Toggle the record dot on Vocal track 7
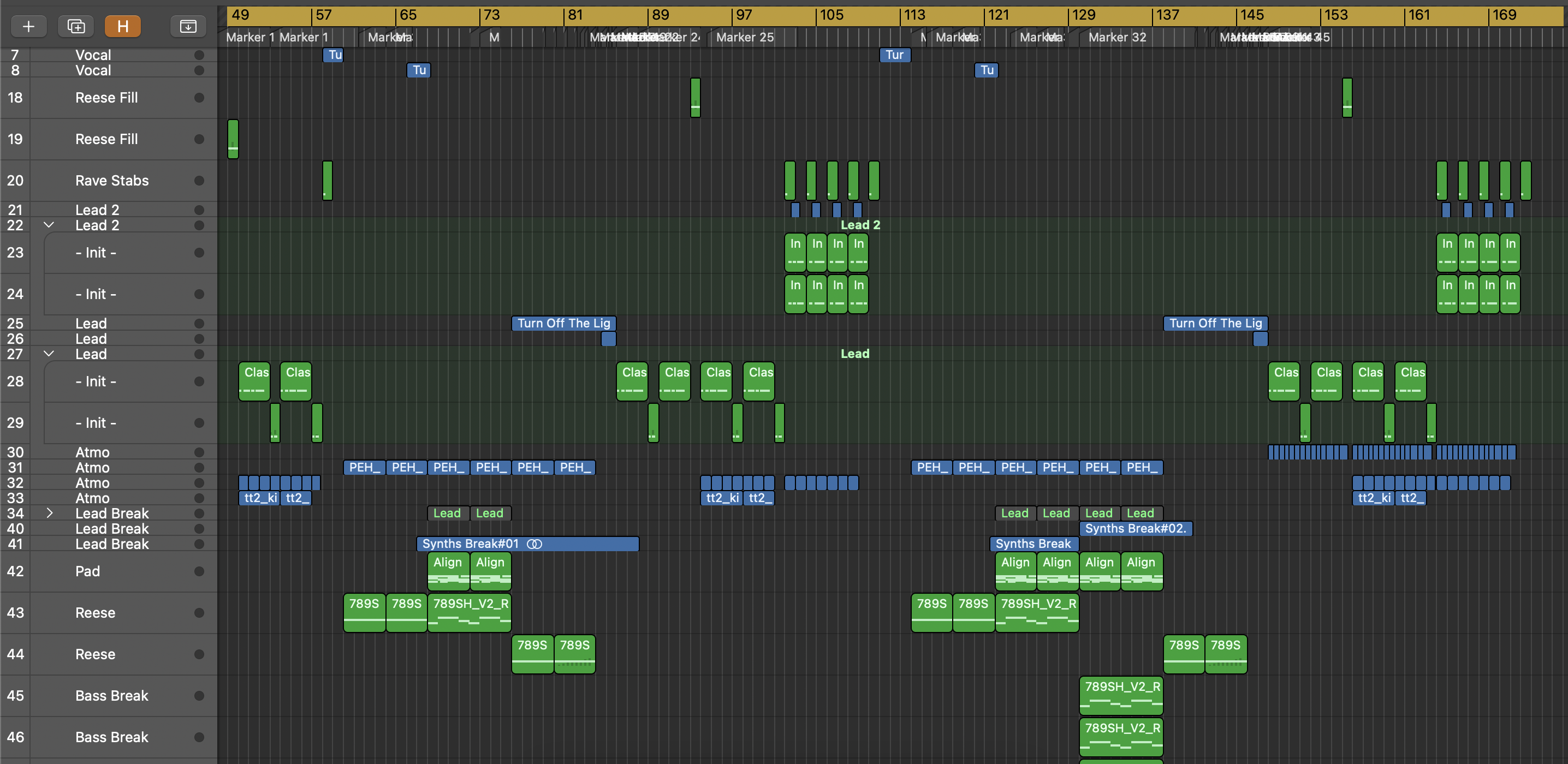Viewport: 1568px width, 764px height. pyautogui.click(x=199, y=55)
